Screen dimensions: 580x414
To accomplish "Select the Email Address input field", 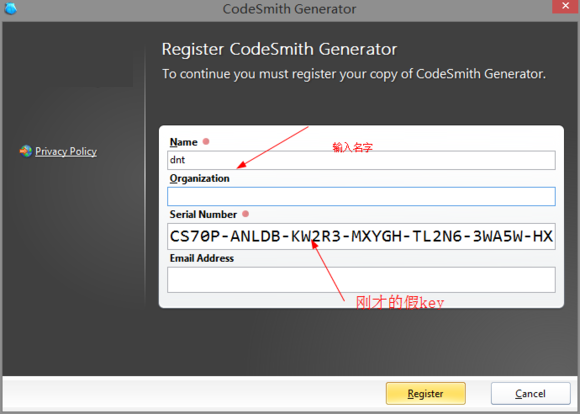I will pyautogui.click(x=361, y=280).
